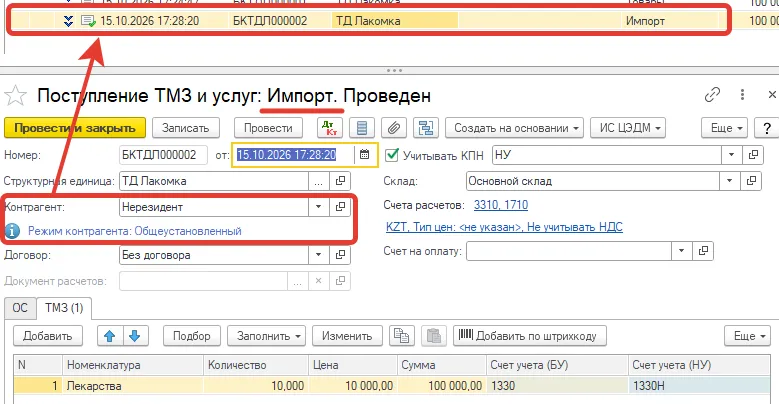Choose Структурная единица via ellipsis
The image size is (779, 404).
tap(319, 181)
